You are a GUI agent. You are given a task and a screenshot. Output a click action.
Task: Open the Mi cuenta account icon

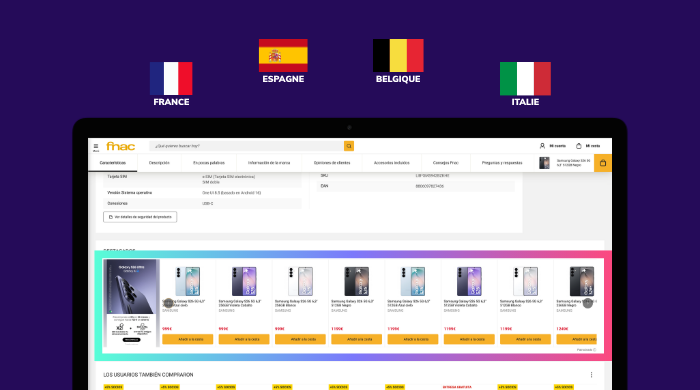coord(542,146)
